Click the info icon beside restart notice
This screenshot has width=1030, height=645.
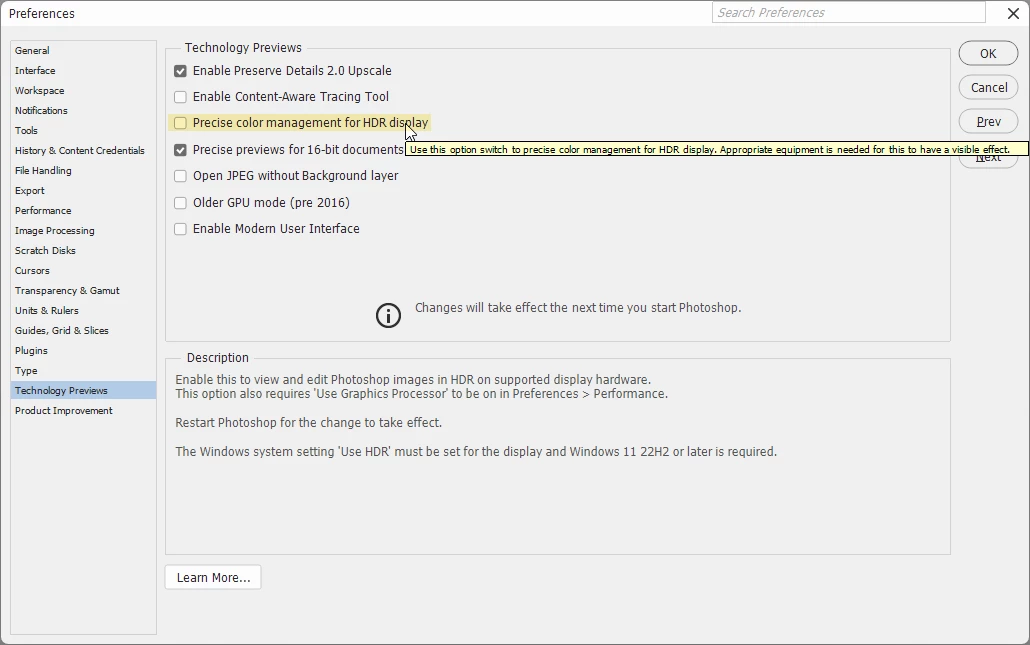click(388, 315)
